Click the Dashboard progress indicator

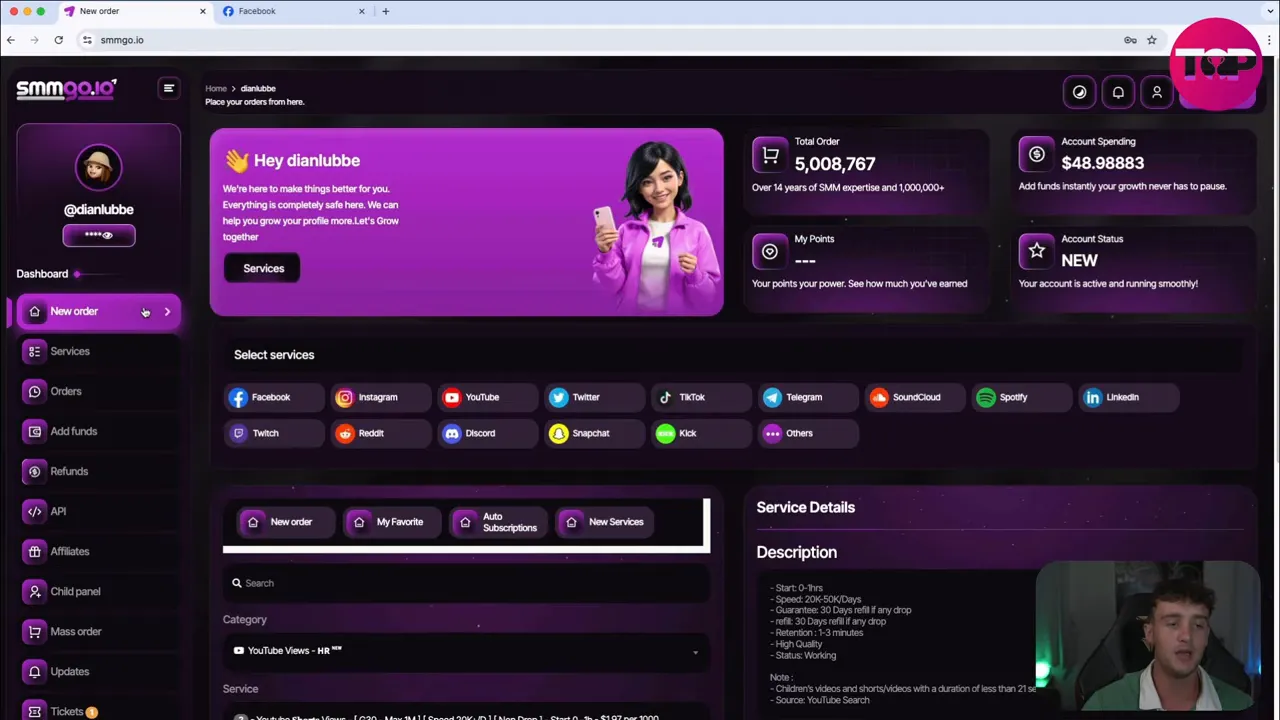tap(76, 273)
